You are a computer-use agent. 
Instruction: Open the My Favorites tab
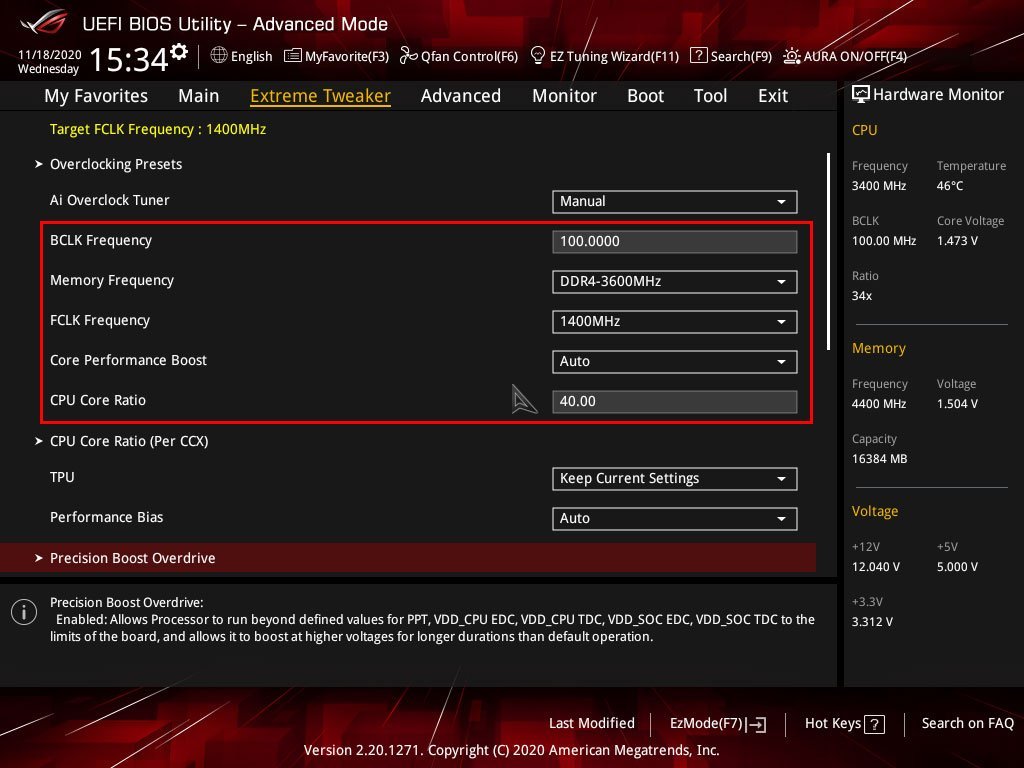[x=96, y=96]
